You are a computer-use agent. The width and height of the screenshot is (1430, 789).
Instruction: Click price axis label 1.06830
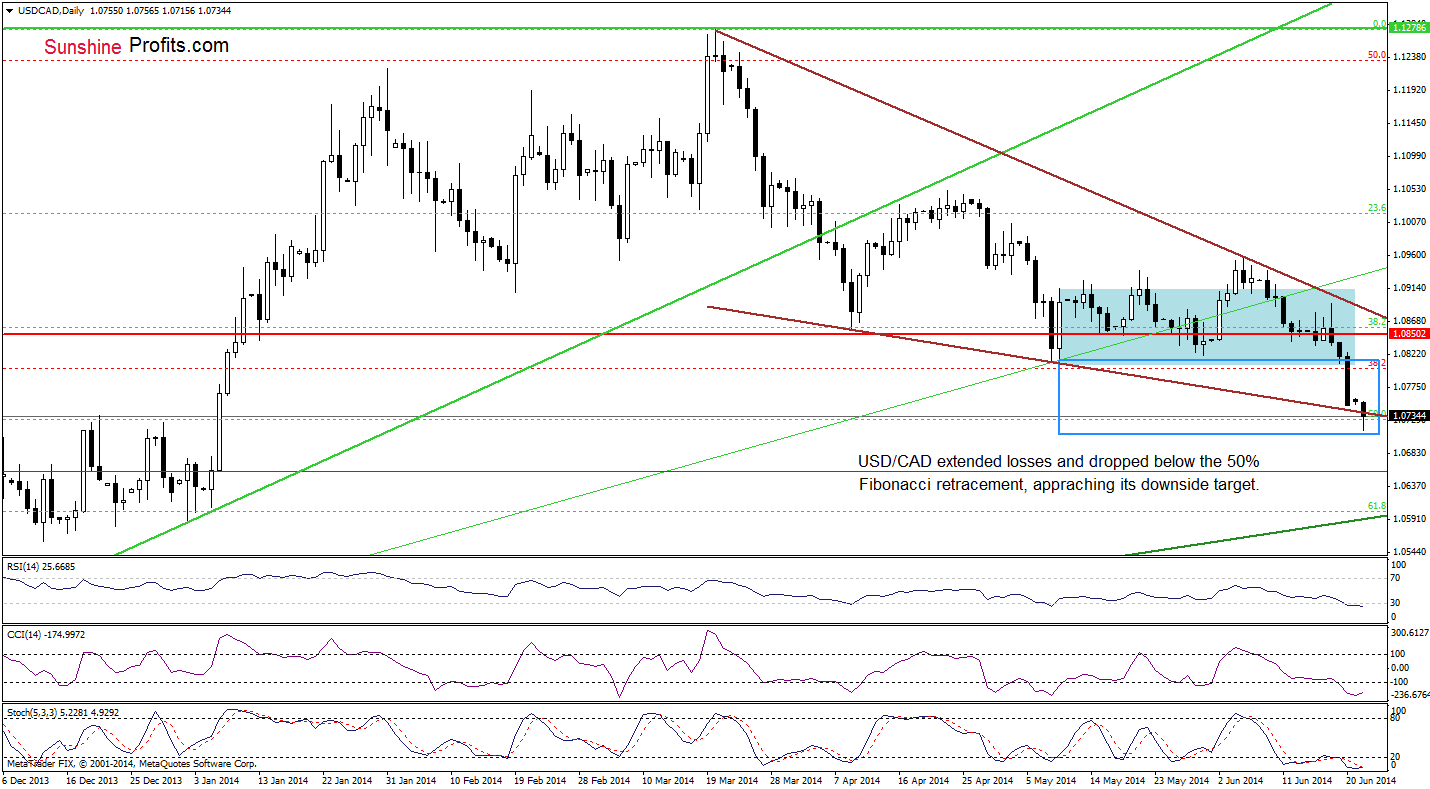[x=1408, y=452]
